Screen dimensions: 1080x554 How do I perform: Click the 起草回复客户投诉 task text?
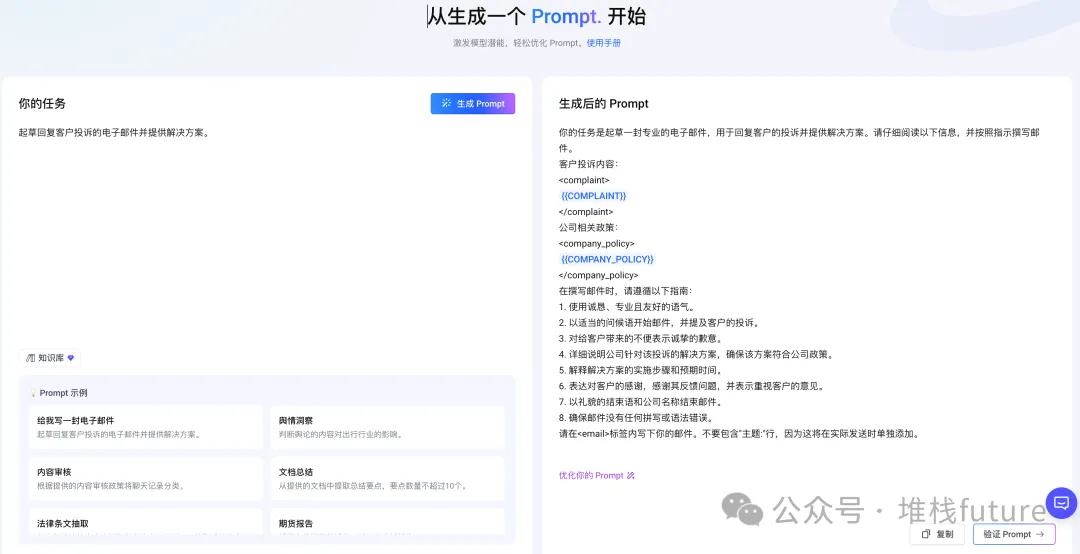[x=114, y=132]
